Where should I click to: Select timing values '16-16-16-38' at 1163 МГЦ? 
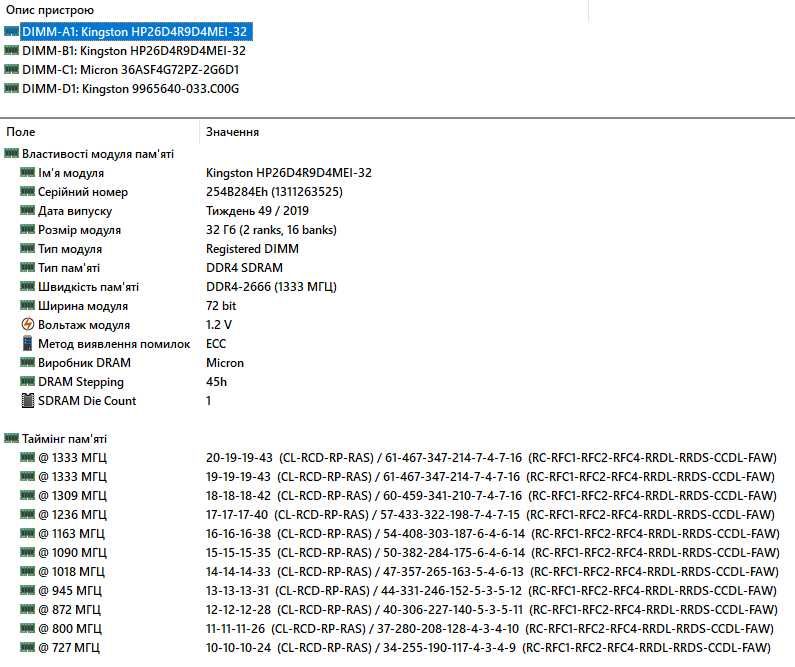(238, 534)
